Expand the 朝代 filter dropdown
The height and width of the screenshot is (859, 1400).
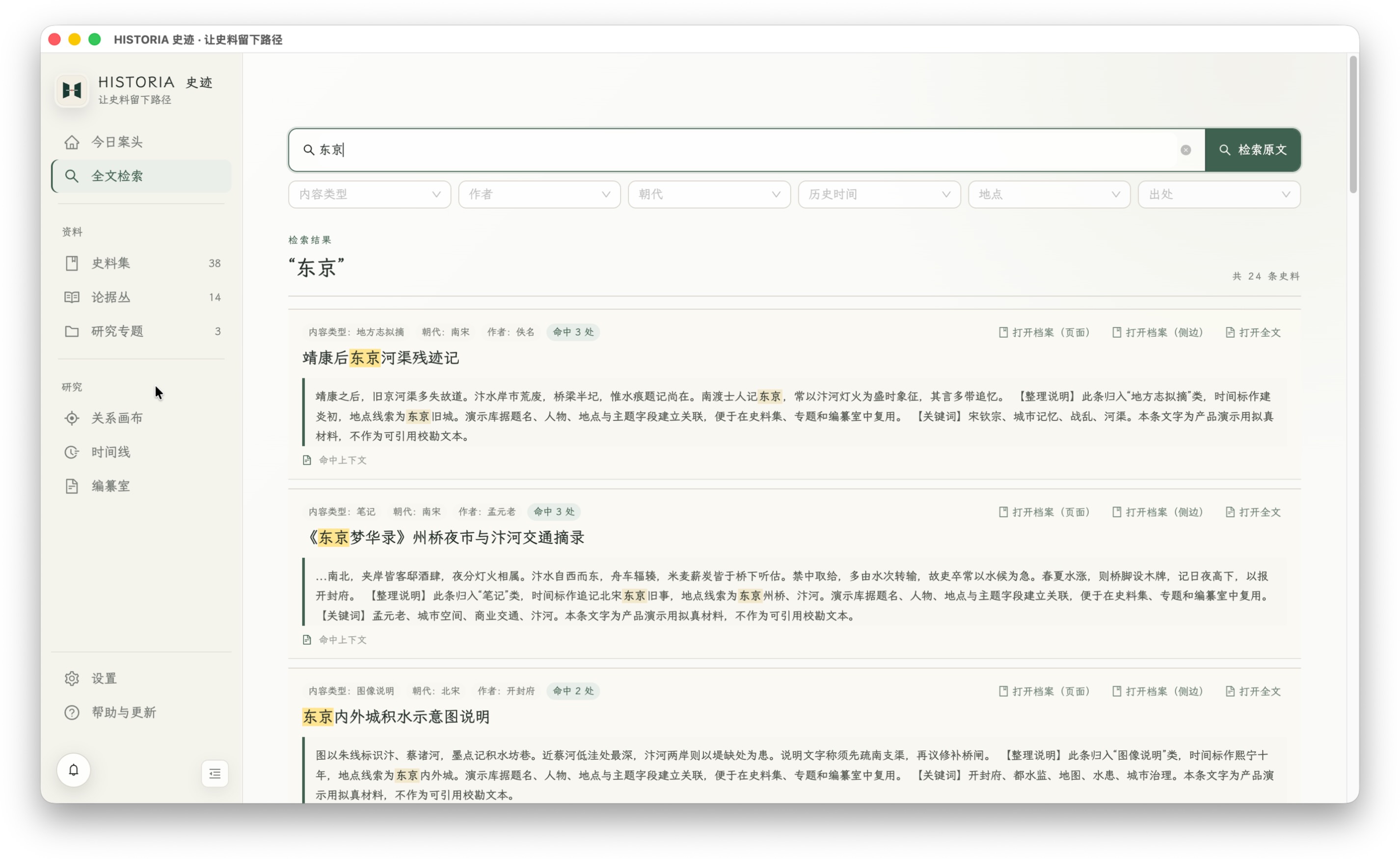pos(709,194)
